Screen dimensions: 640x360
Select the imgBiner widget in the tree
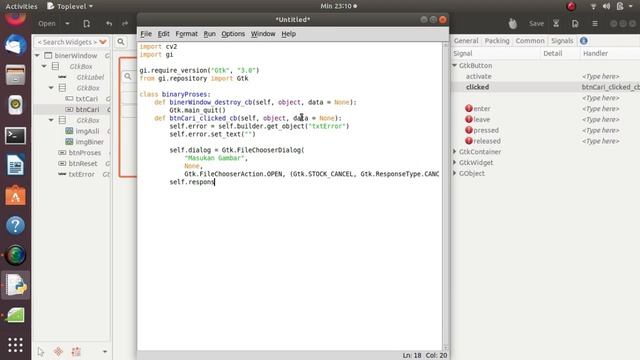tap(89, 142)
